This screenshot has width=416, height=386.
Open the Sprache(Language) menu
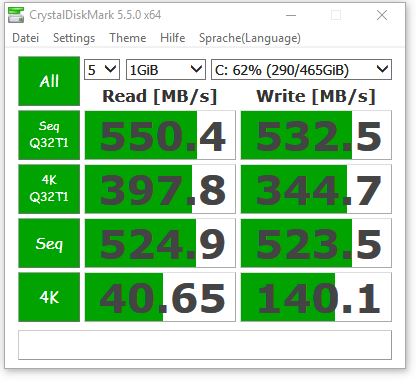pyautogui.click(x=250, y=38)
